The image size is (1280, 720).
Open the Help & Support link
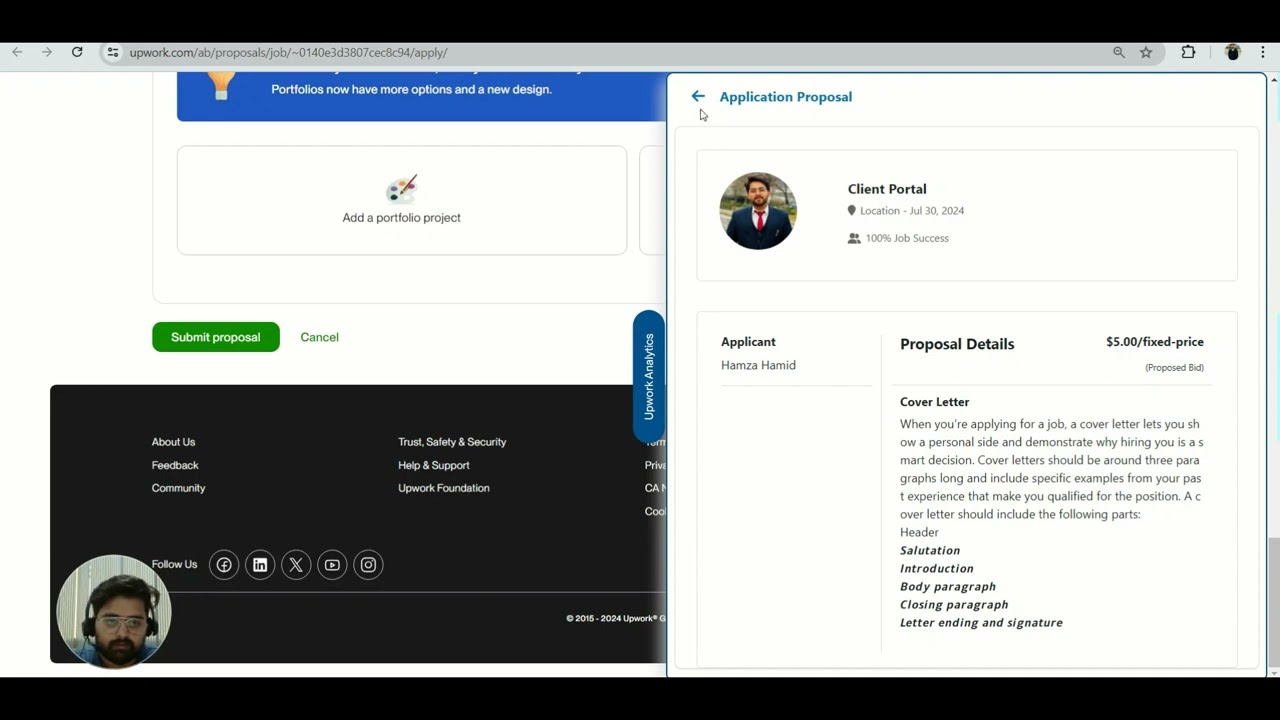click(x=433, y=465)
